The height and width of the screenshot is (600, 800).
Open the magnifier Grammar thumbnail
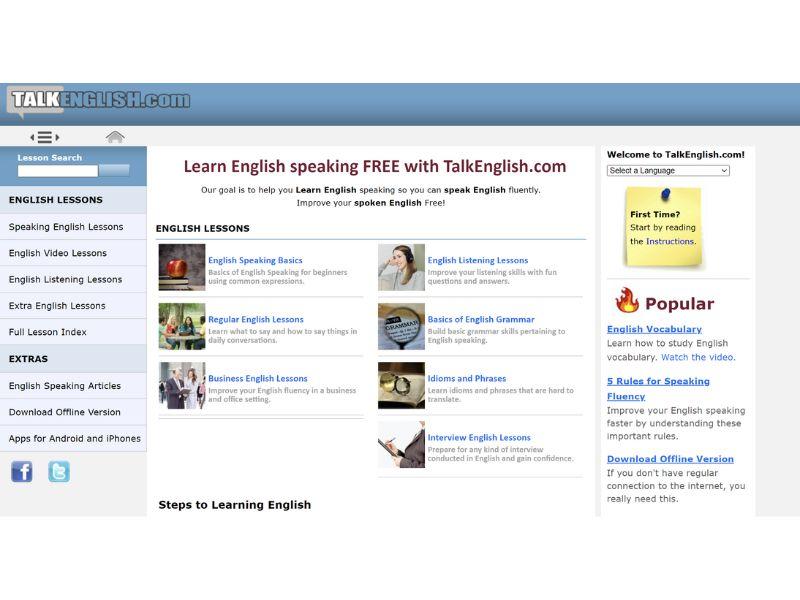402,327
